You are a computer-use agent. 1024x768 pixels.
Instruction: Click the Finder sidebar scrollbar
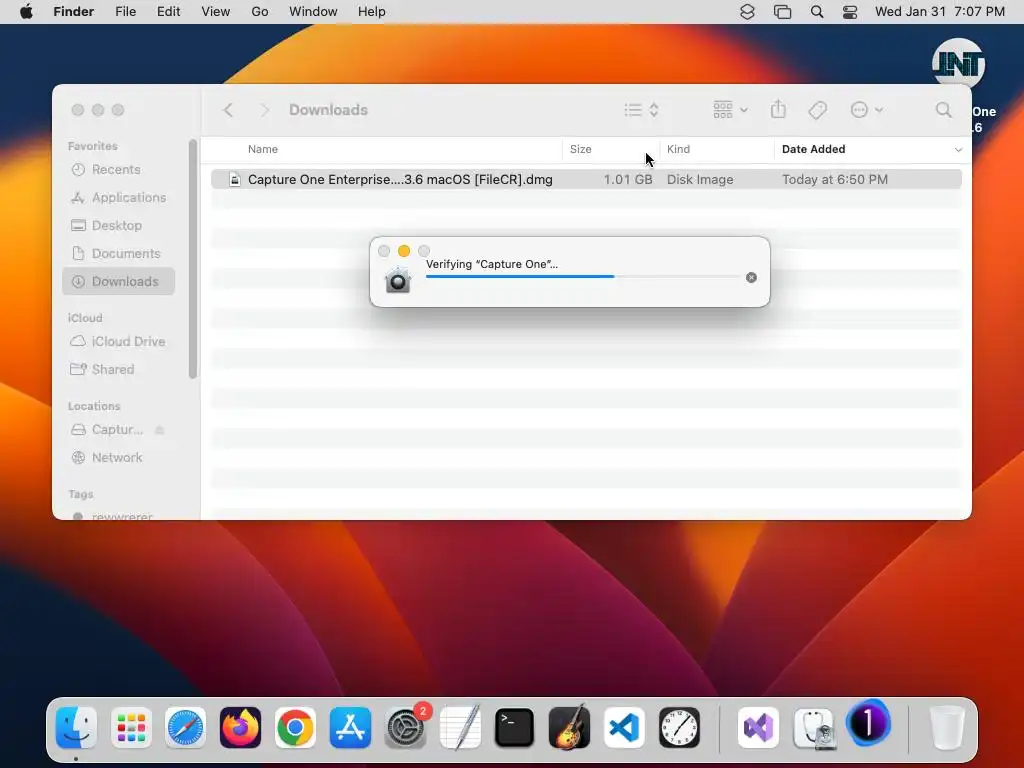point(193,259)
